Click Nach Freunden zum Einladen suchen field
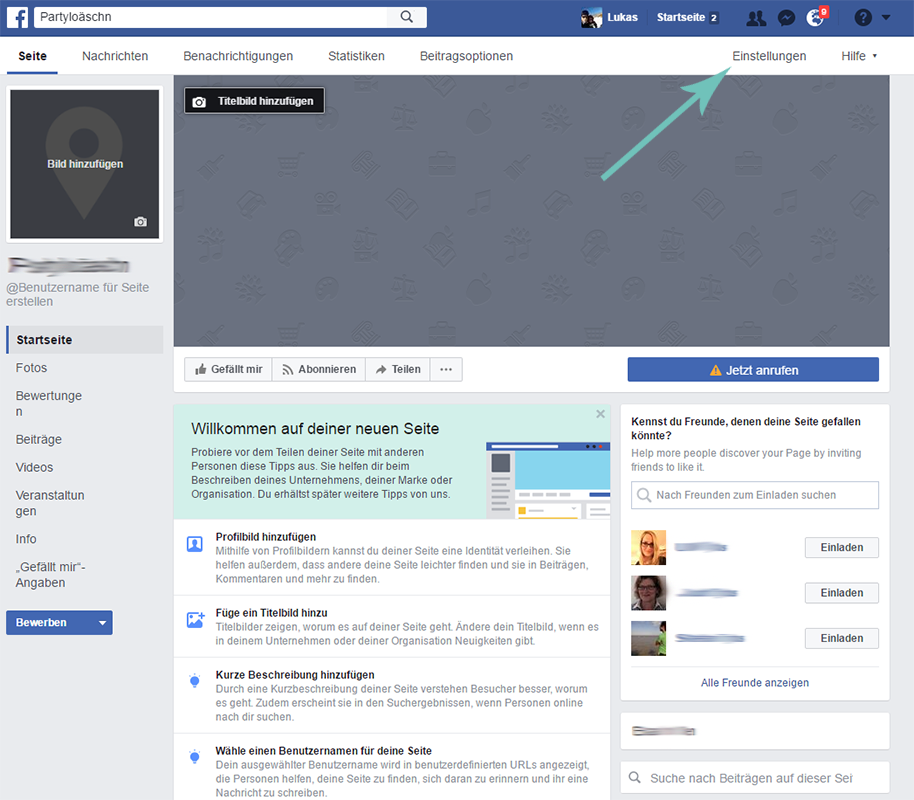The height and width of the screenshot is (800, 914). point(755,495)
